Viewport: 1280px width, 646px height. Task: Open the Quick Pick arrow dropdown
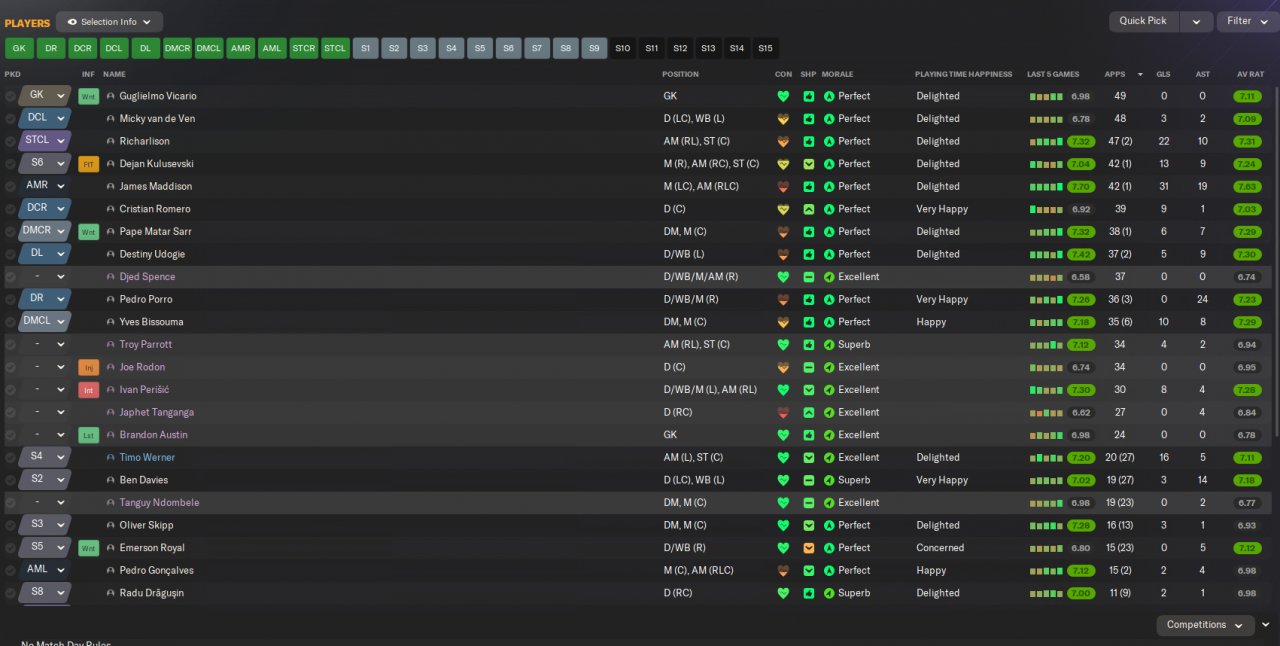[1196, 21]
